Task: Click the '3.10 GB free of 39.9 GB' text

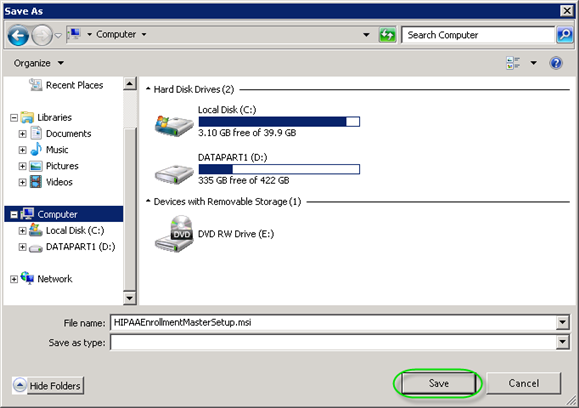Action: pos(247,133)
